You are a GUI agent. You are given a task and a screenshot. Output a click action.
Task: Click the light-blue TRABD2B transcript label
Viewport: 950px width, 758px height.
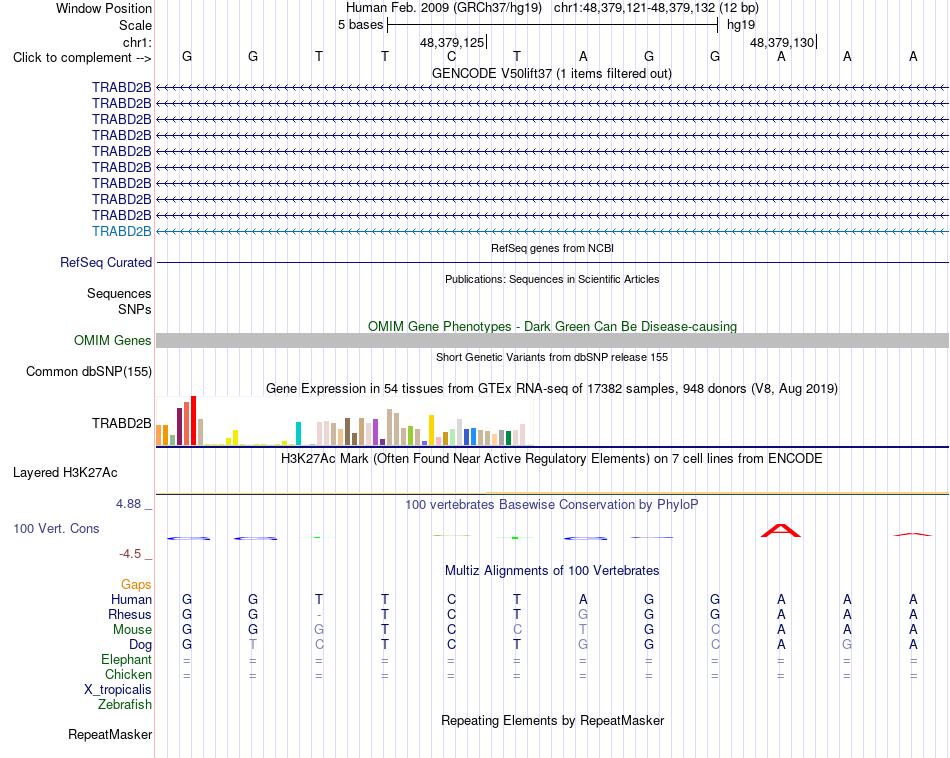click(x=122, y=231)
